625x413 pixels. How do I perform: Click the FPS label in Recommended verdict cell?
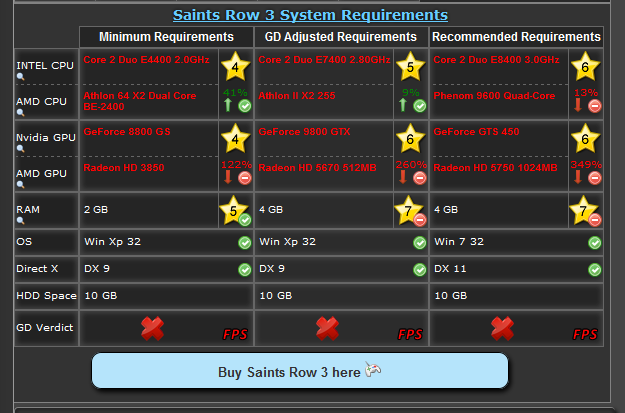[585, 334]
